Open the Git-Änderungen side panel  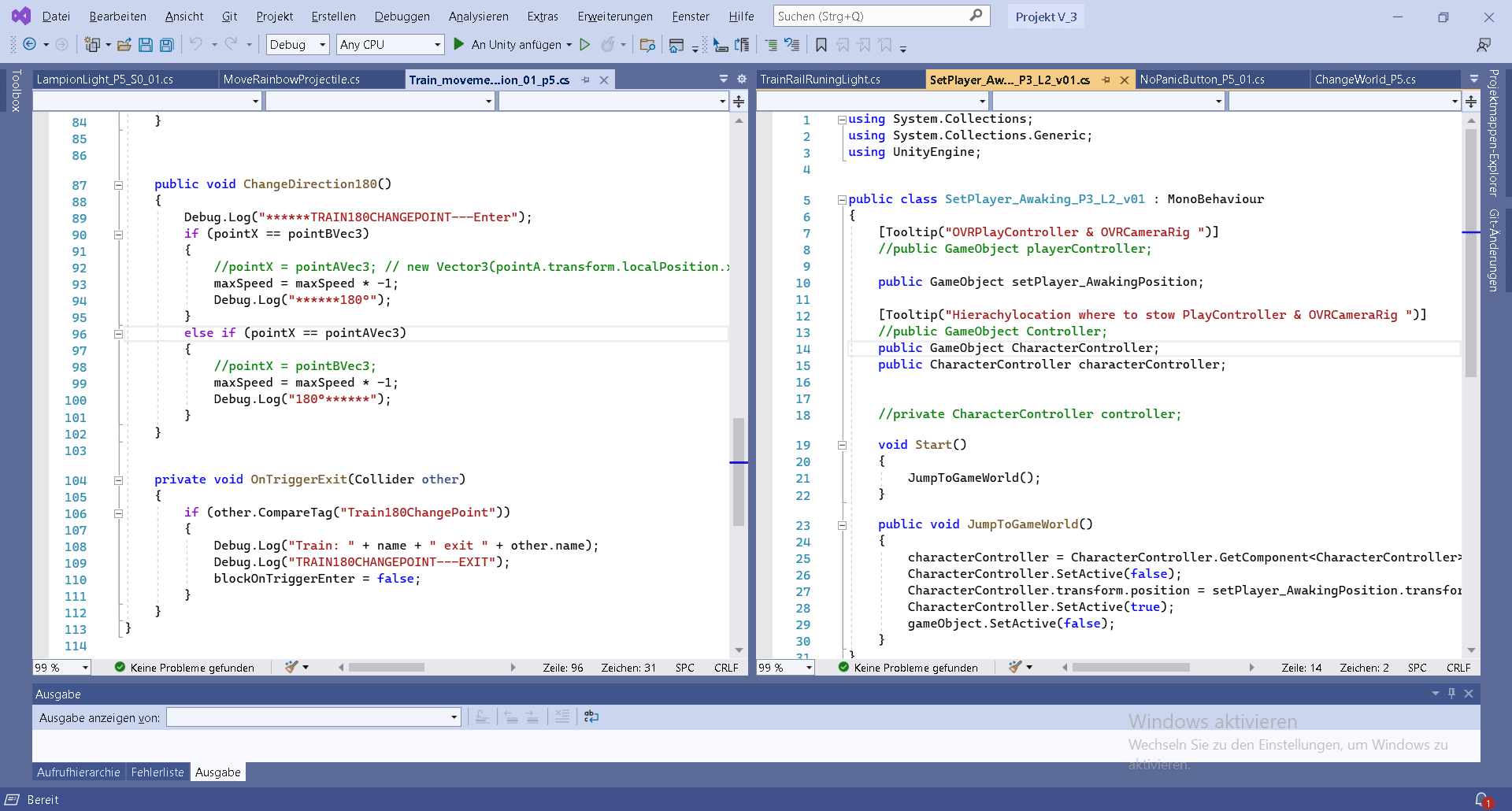pyautogui.click(x=1493, y=250)
